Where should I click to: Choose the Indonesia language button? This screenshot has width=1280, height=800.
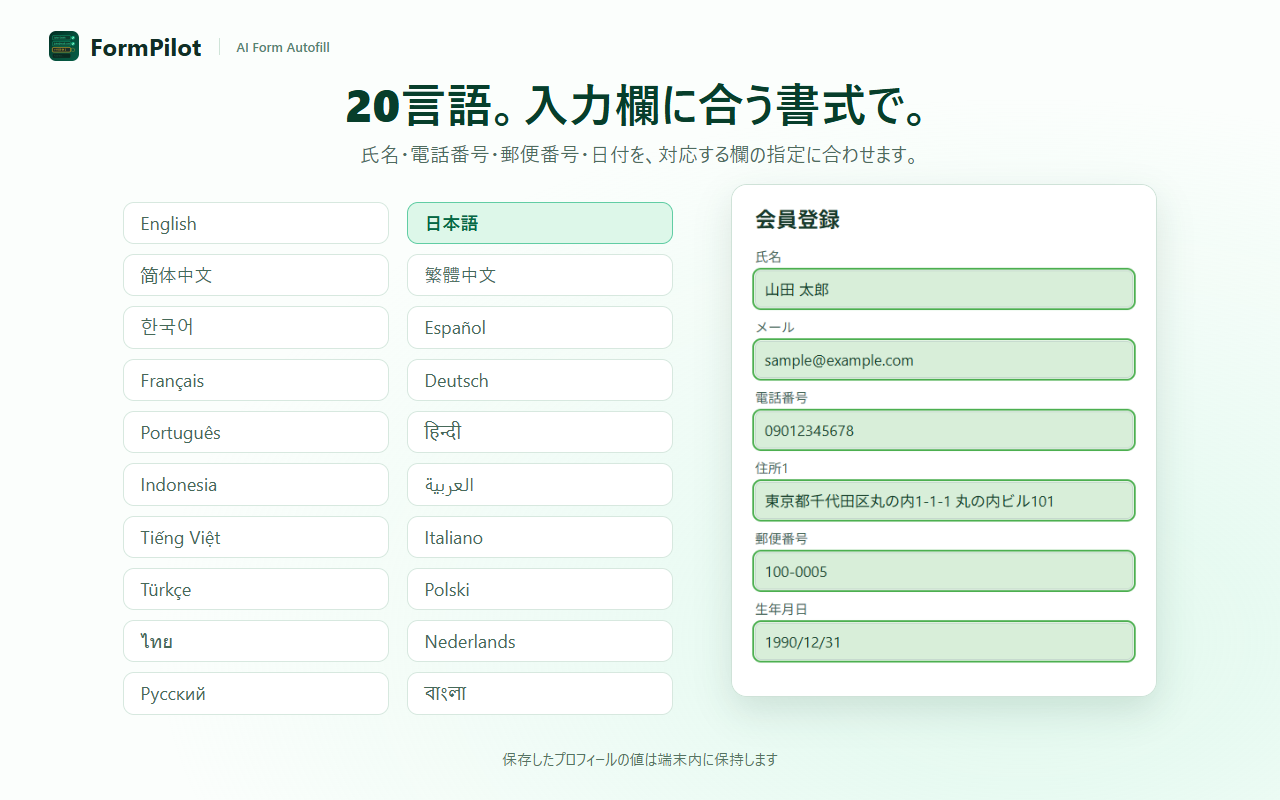[256, 484]
